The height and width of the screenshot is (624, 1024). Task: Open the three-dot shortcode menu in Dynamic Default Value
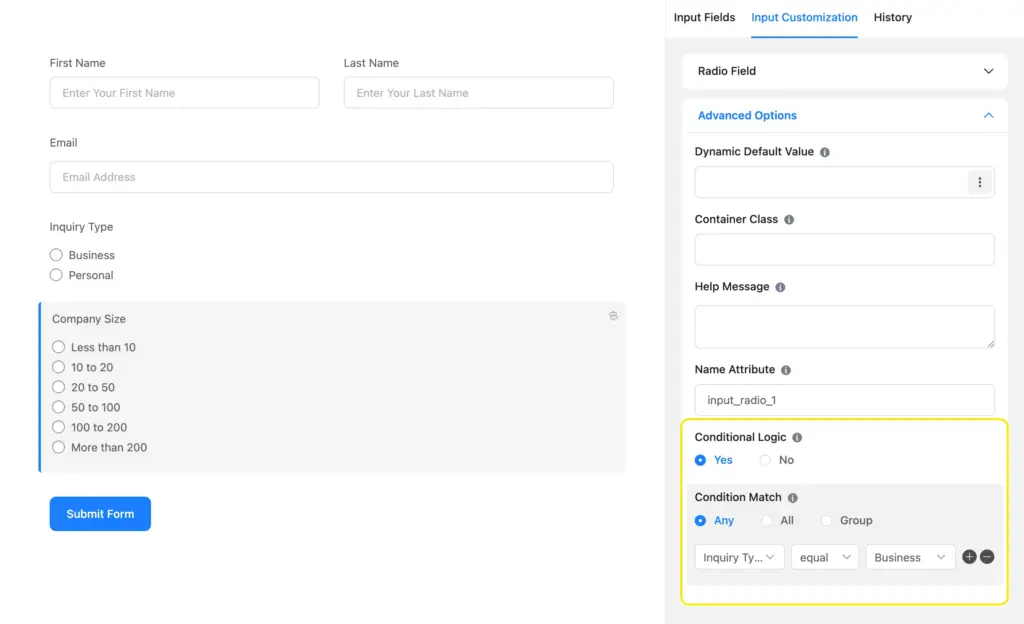(980, 182)
